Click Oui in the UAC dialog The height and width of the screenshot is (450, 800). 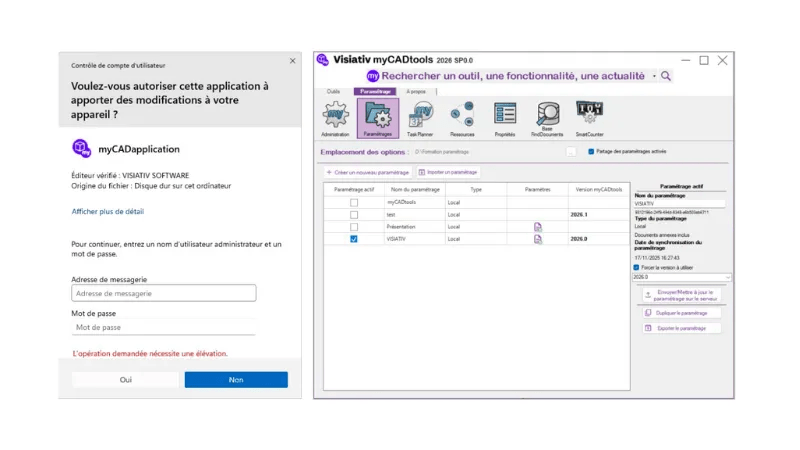pos(126,380)
